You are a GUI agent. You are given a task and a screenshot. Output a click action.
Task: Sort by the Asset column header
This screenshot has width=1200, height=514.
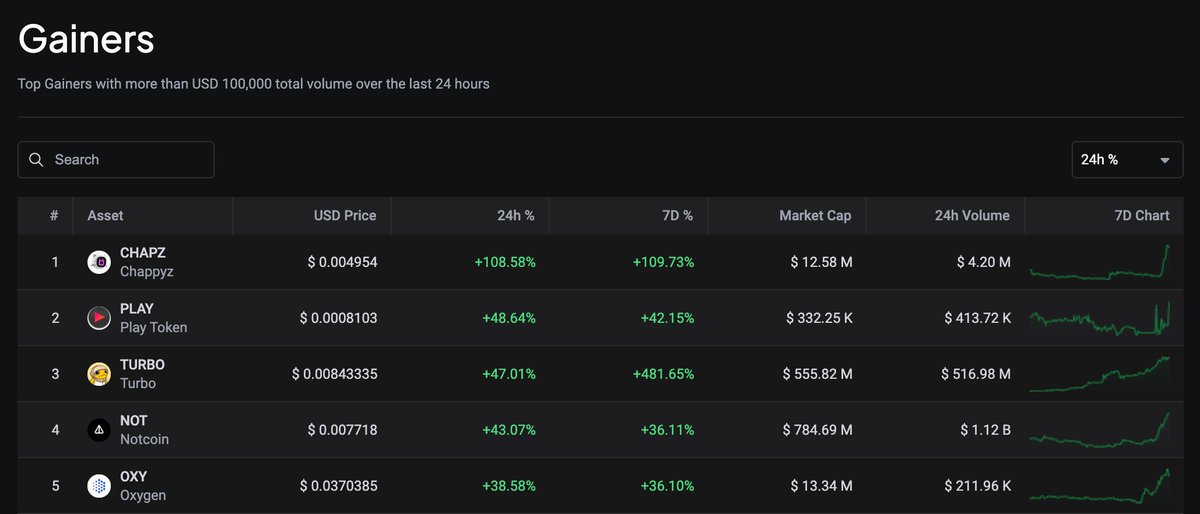tap(105, 216)
